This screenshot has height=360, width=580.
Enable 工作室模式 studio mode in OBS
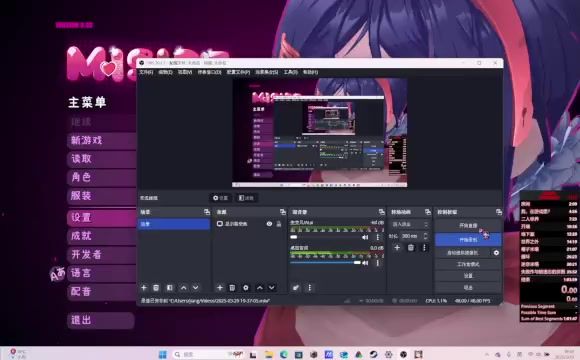[468, 264]
